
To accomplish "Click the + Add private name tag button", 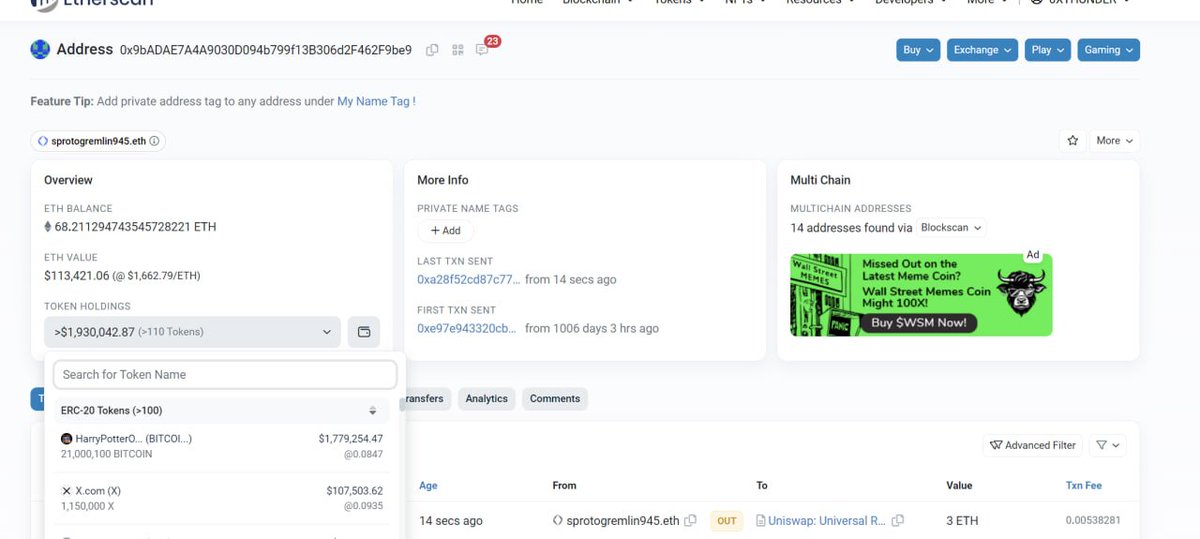I will pos(445,230).
